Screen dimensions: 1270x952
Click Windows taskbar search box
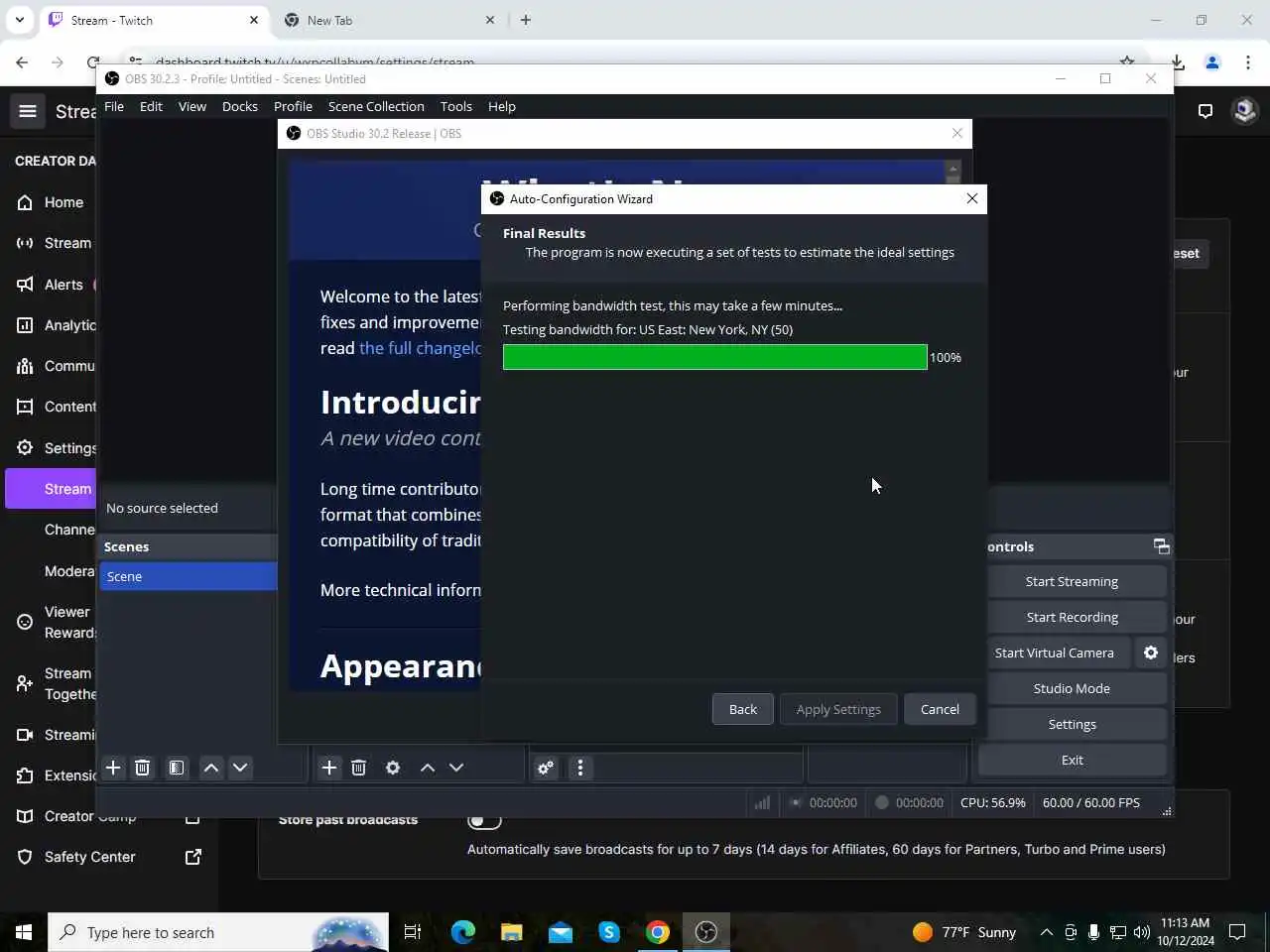tap(218, 932)
